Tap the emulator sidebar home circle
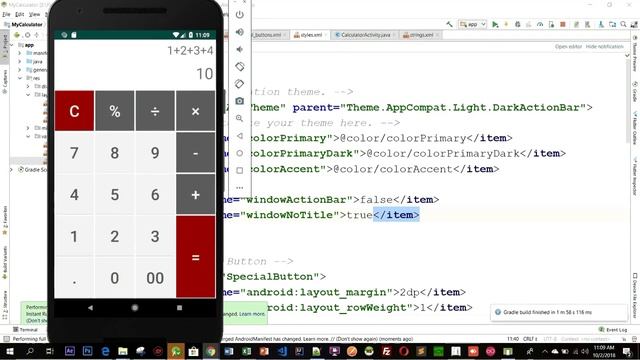 coord(240,153)
